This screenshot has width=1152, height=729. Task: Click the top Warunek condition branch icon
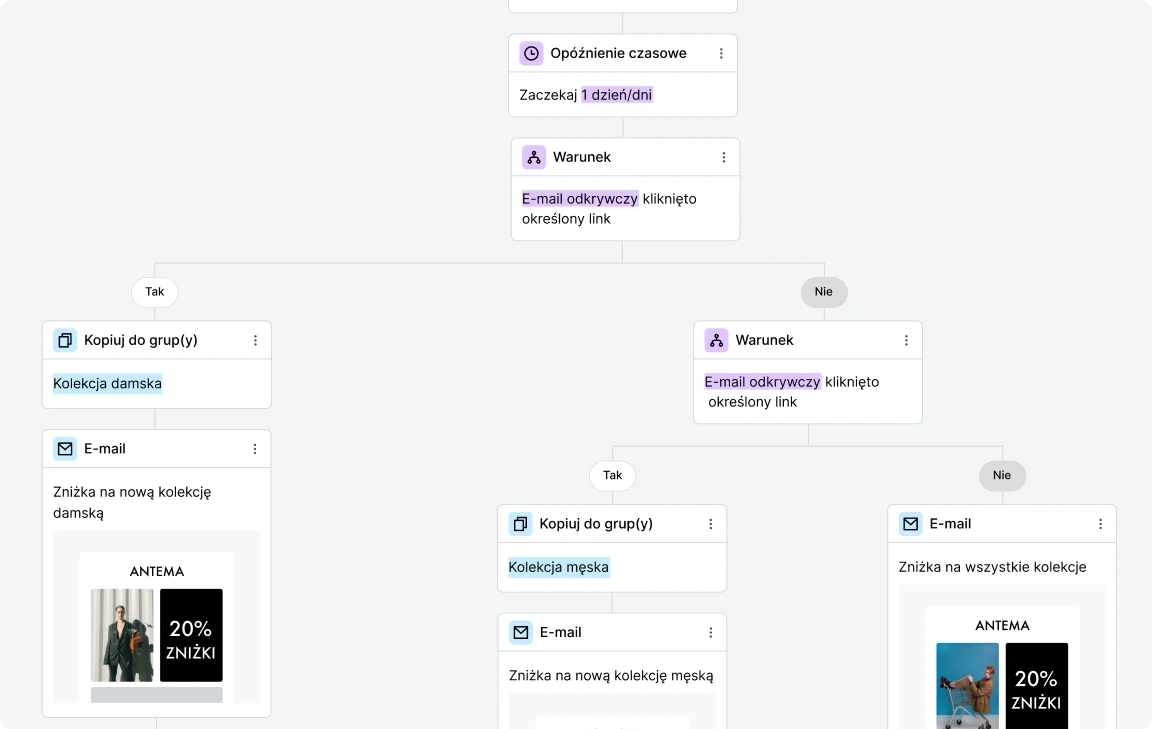pyautogui.click(x=534, y=157)
